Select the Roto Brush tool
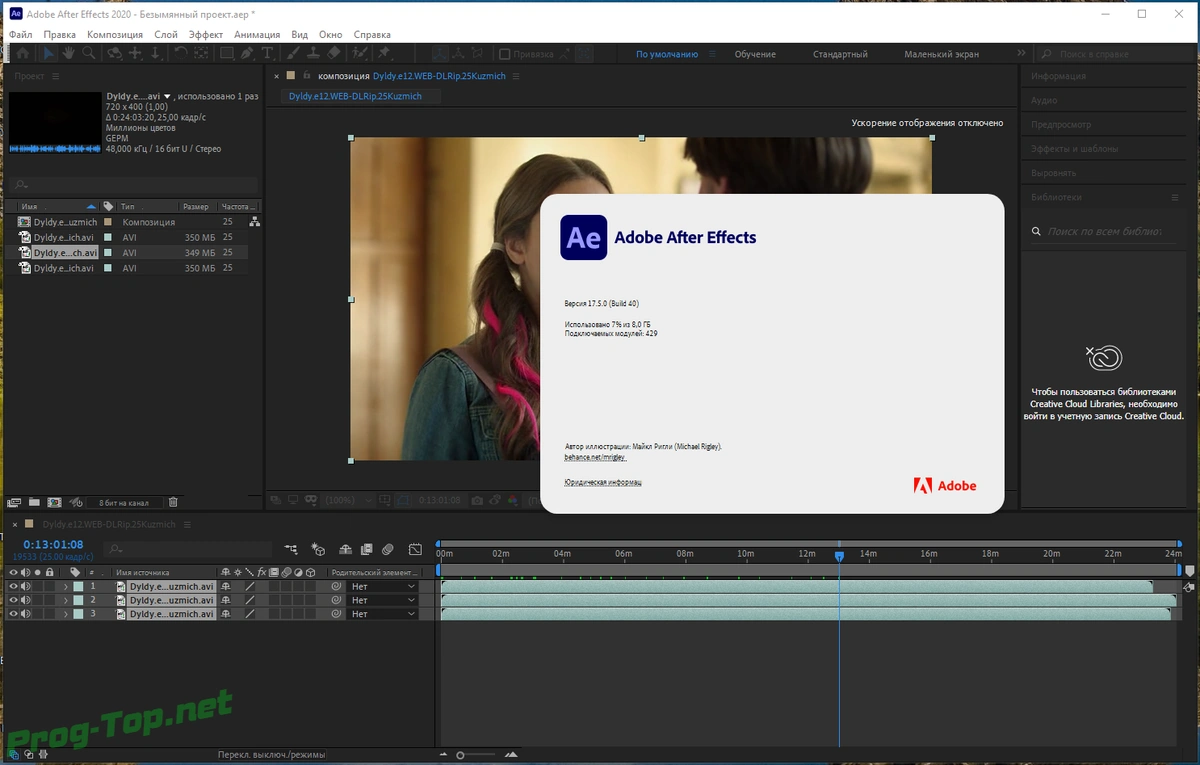1200x765 pixels. point(360,53)
